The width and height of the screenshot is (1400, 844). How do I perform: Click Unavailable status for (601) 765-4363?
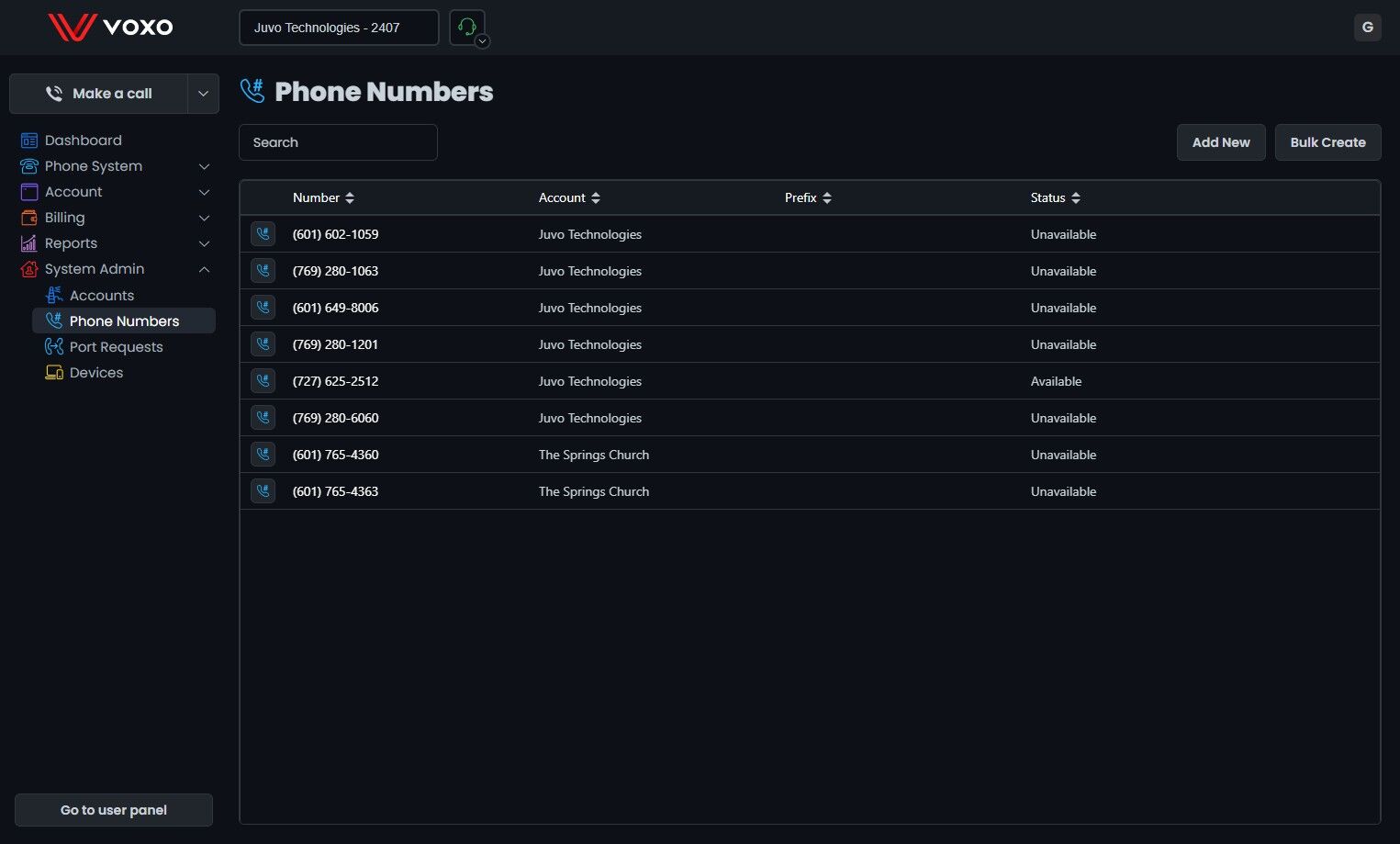(x=1063, y=491)
